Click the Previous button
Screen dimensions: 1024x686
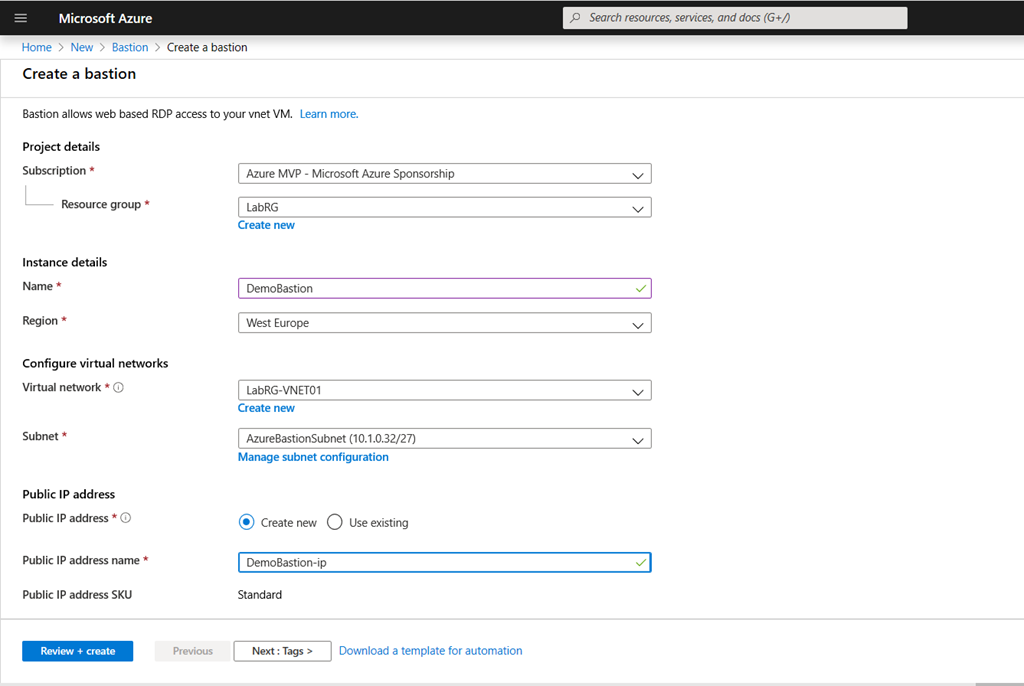point(193,651)
